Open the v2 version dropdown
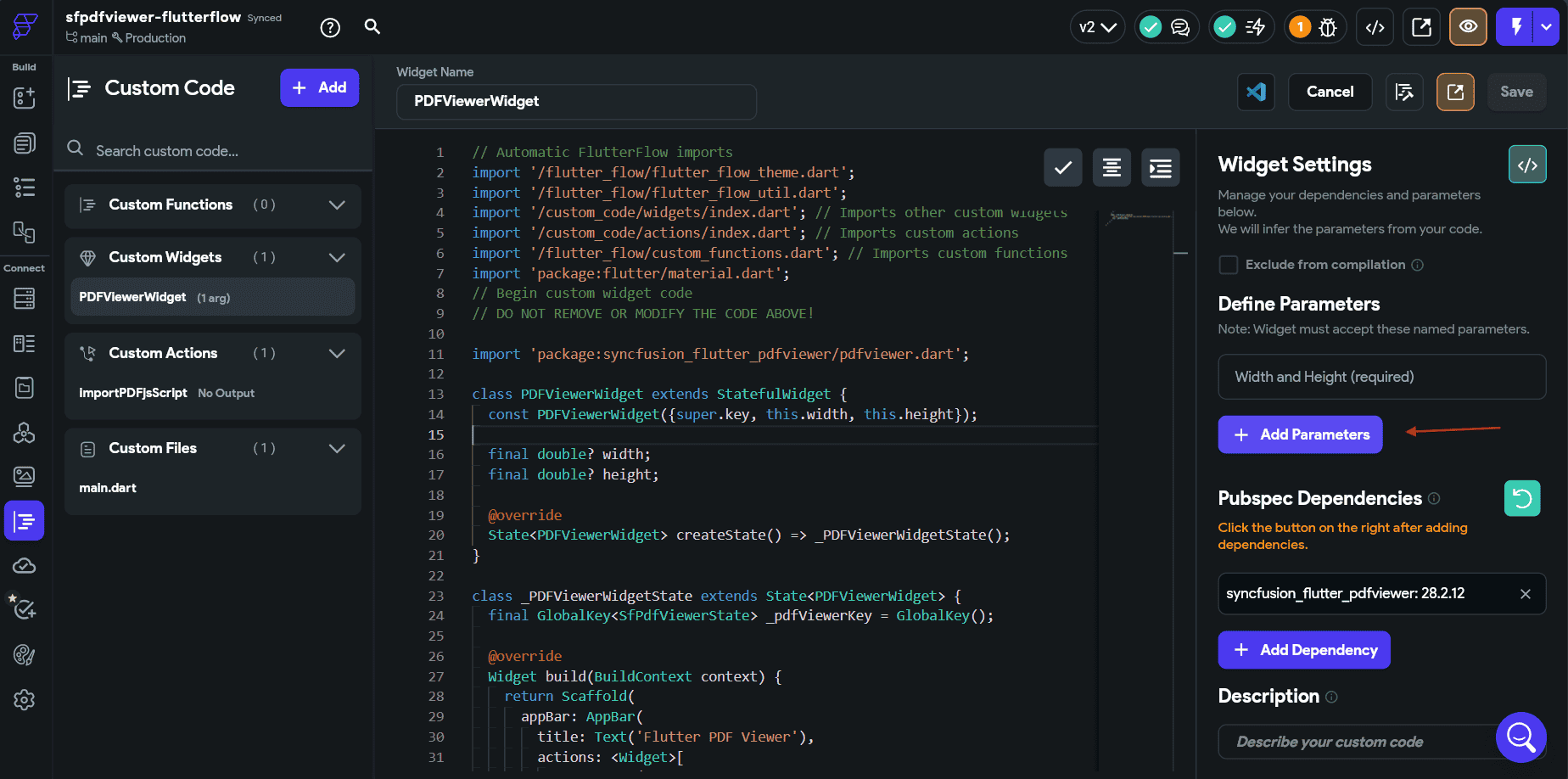 (x=1097, y=27)
